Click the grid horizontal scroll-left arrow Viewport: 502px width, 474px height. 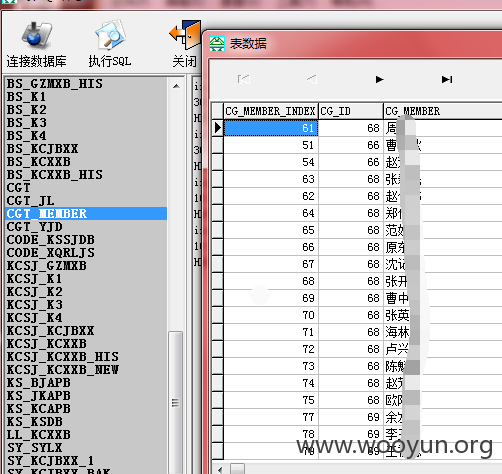click(x=220, y=469)
